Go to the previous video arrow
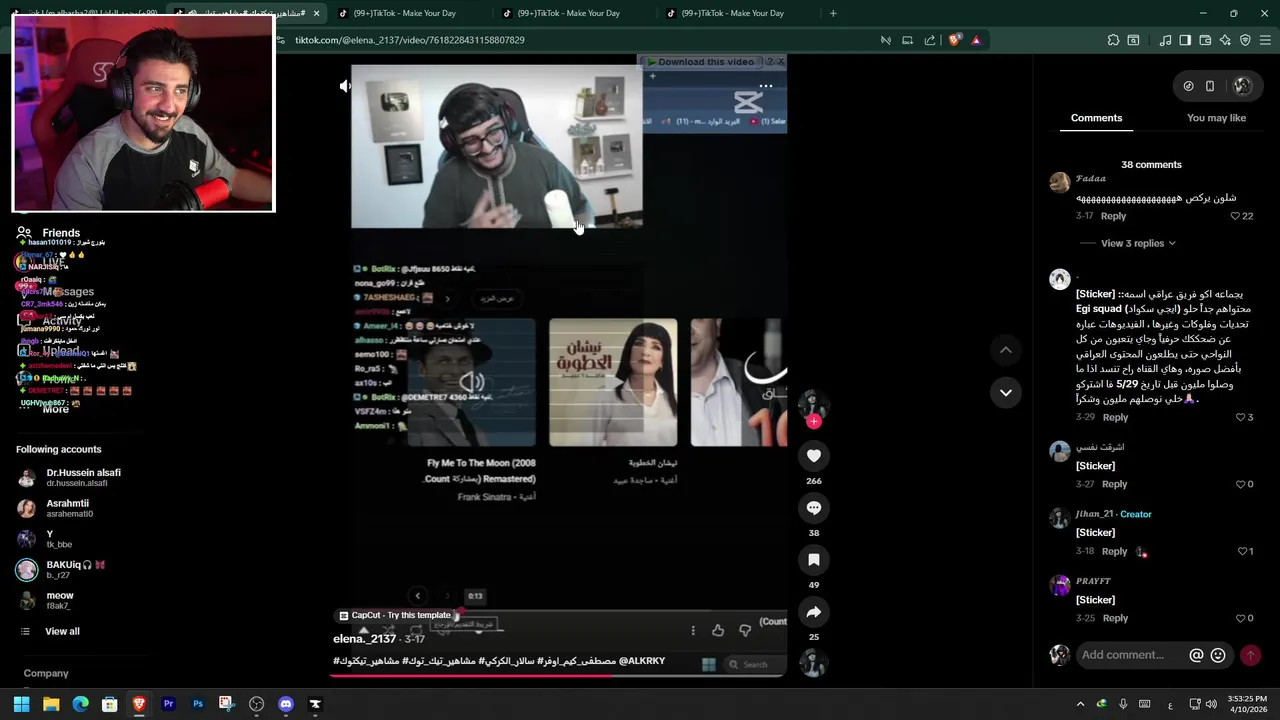This screenshot has height=720, width=1280. [1006, 350]
